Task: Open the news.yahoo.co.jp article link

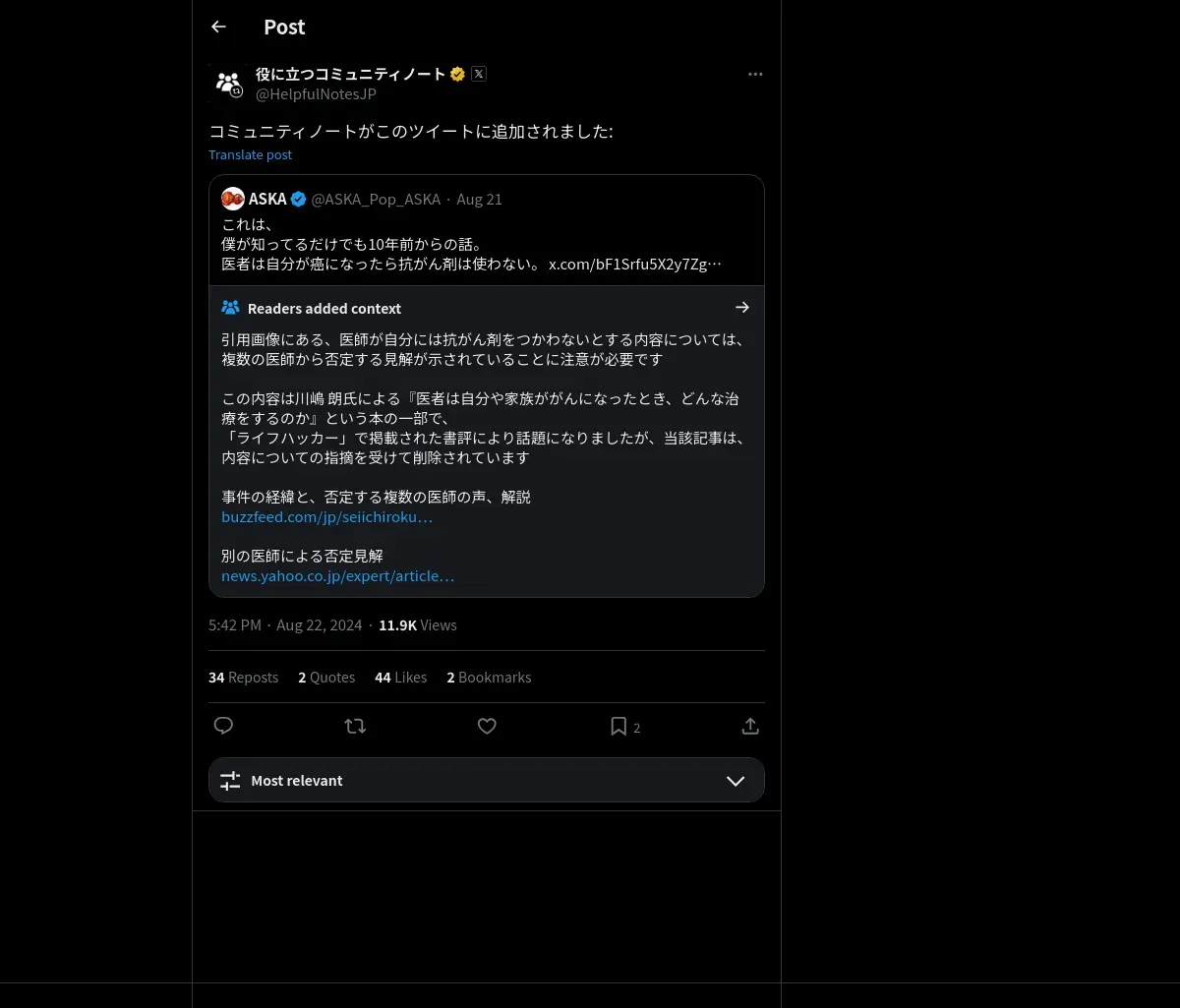Action: (337, 575)
